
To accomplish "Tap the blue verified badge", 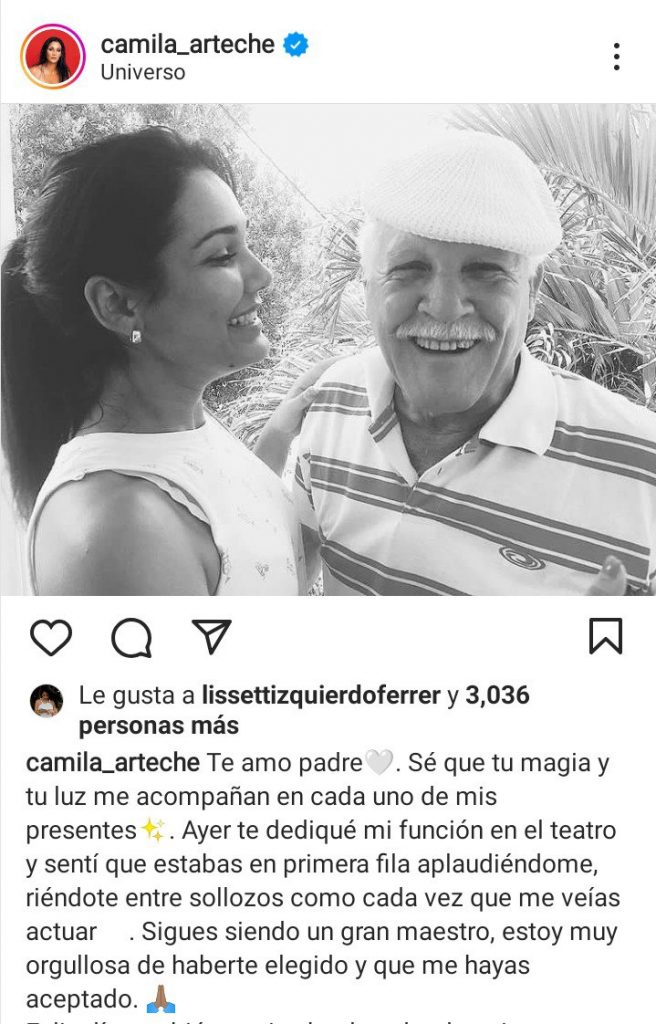I will click(295, 45).
